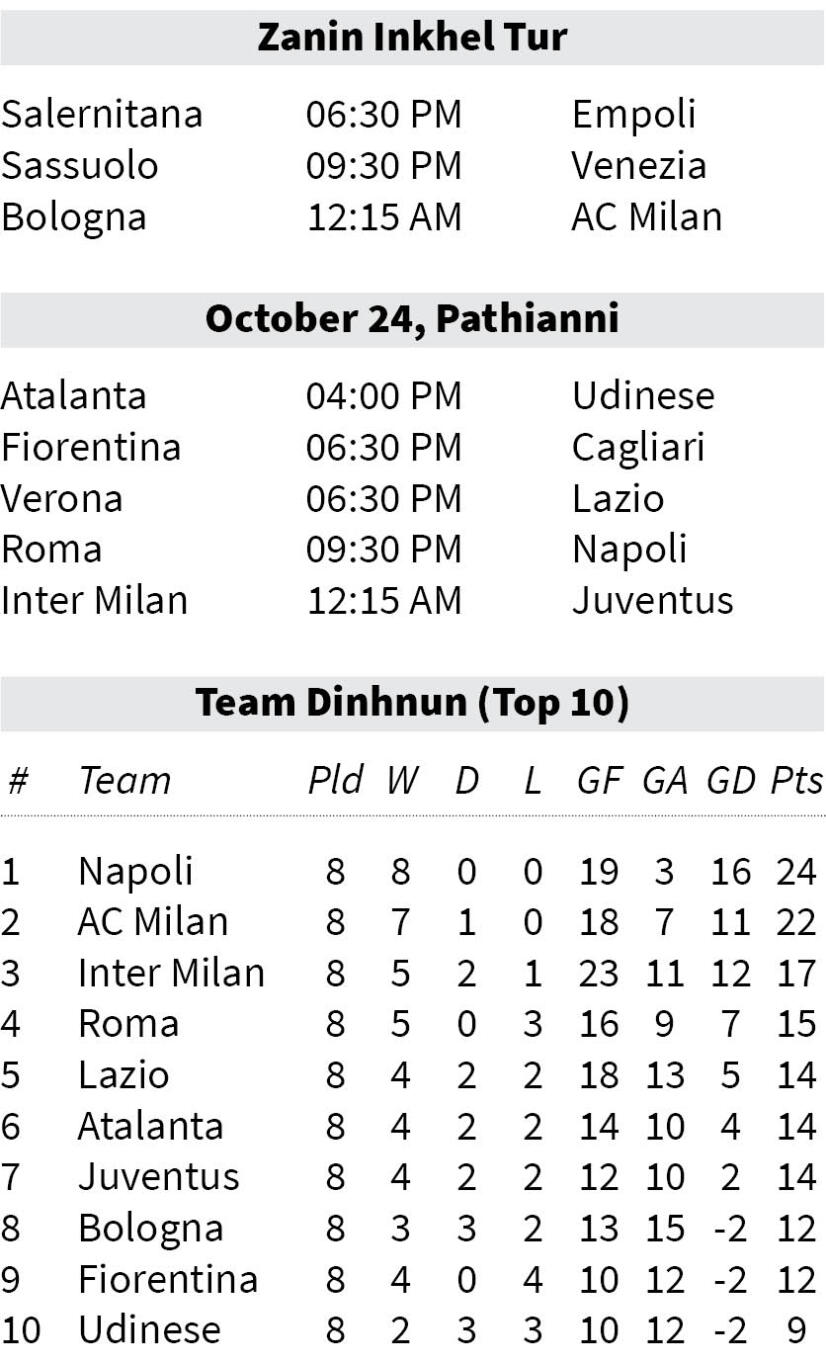Viewport: 826px width, 1363px height.
Task: Select Atalanta in October 24 fixtures
Action: (73, 396)
